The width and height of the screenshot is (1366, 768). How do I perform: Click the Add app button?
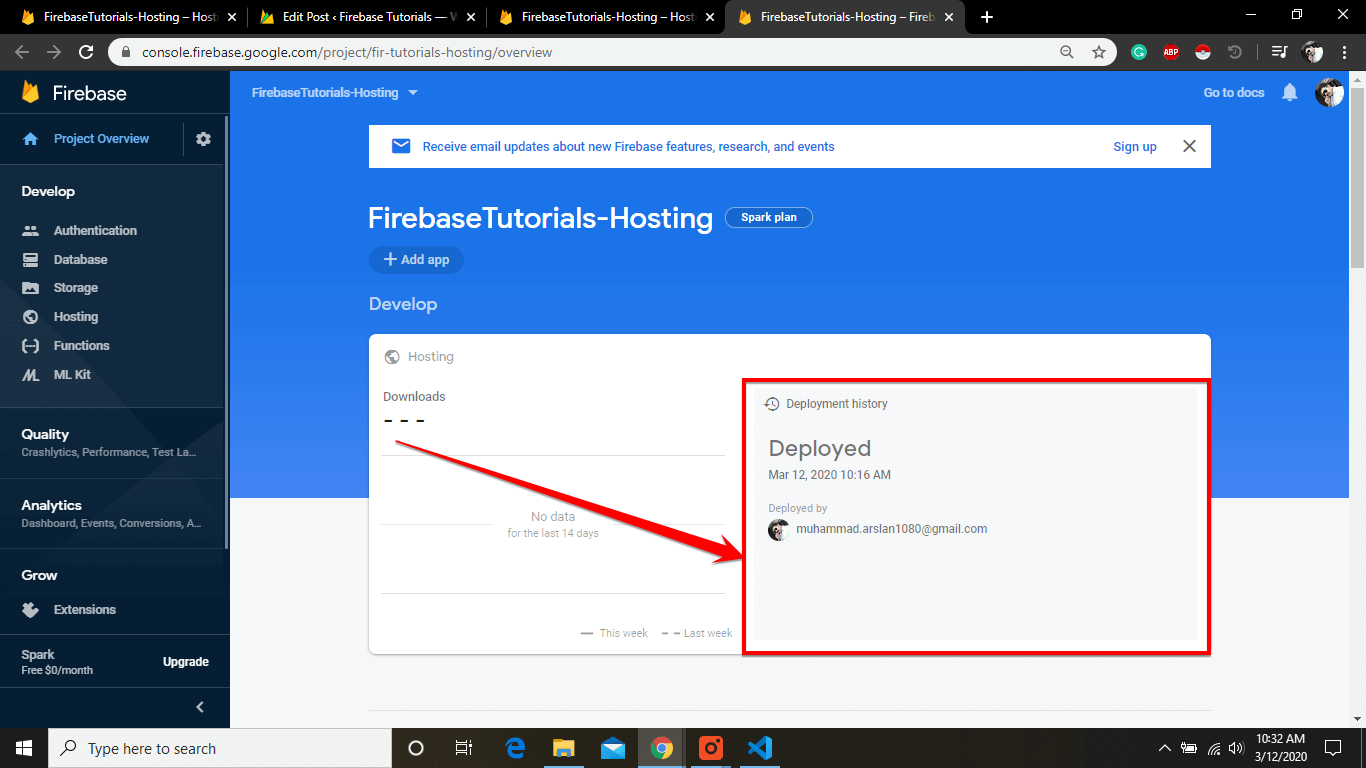coord(416,260)
